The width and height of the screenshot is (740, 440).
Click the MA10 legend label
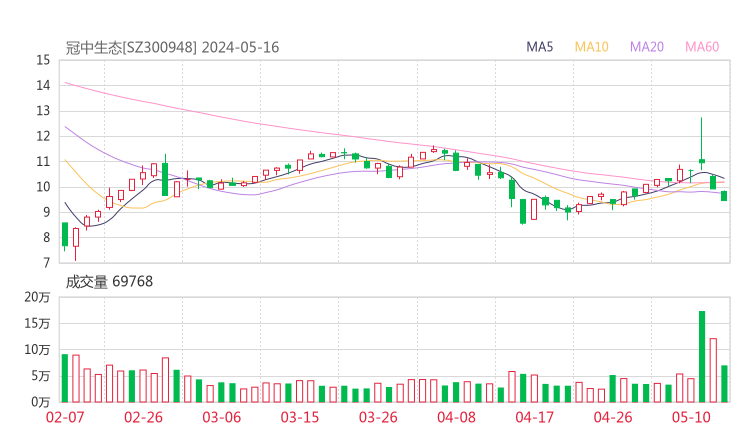click(591, 47)
